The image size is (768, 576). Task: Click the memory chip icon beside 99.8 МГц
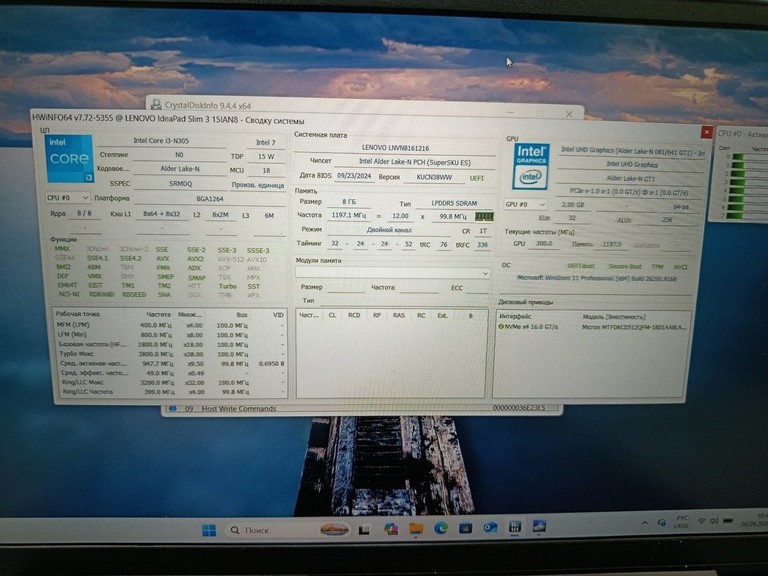coord(484,216)
